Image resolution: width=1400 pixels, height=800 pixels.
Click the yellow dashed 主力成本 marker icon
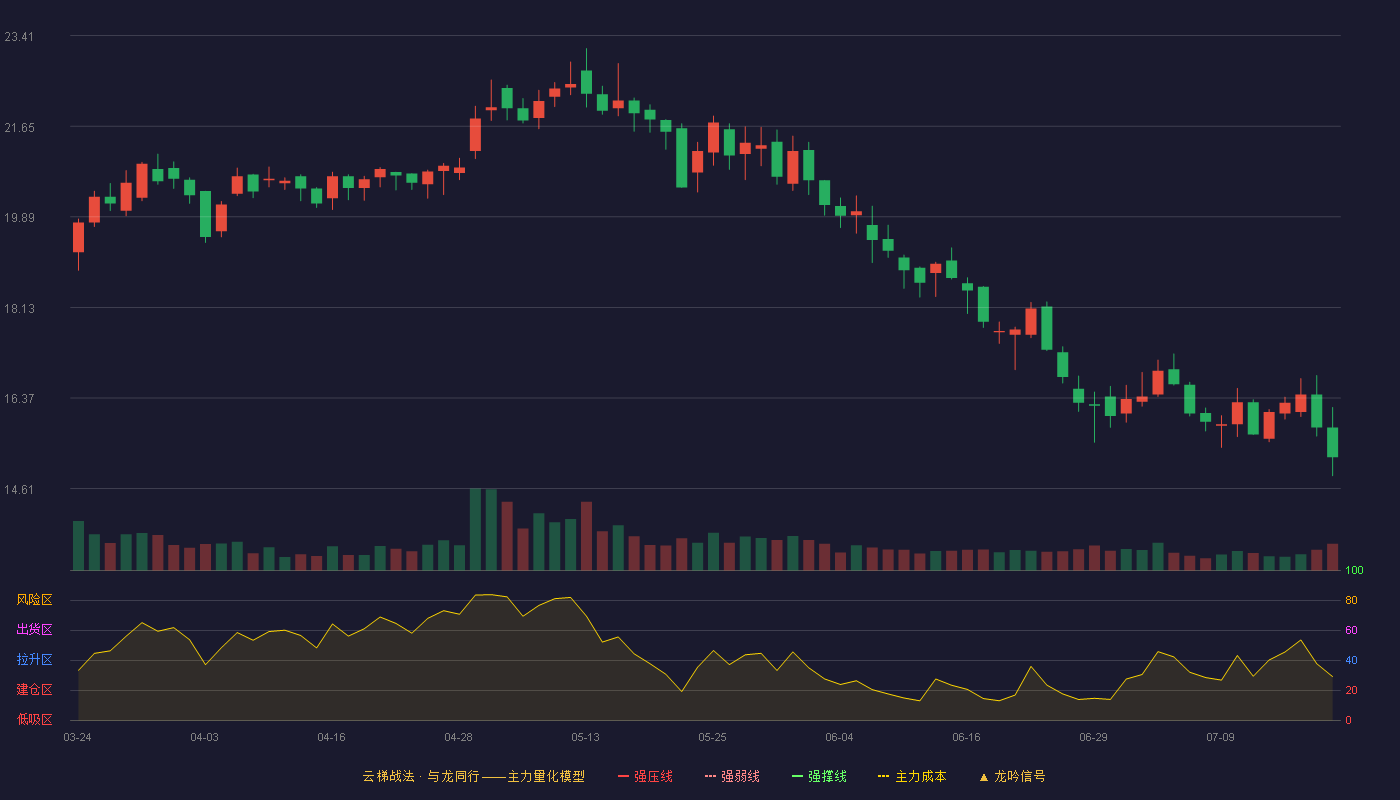(x=883, y=777)
